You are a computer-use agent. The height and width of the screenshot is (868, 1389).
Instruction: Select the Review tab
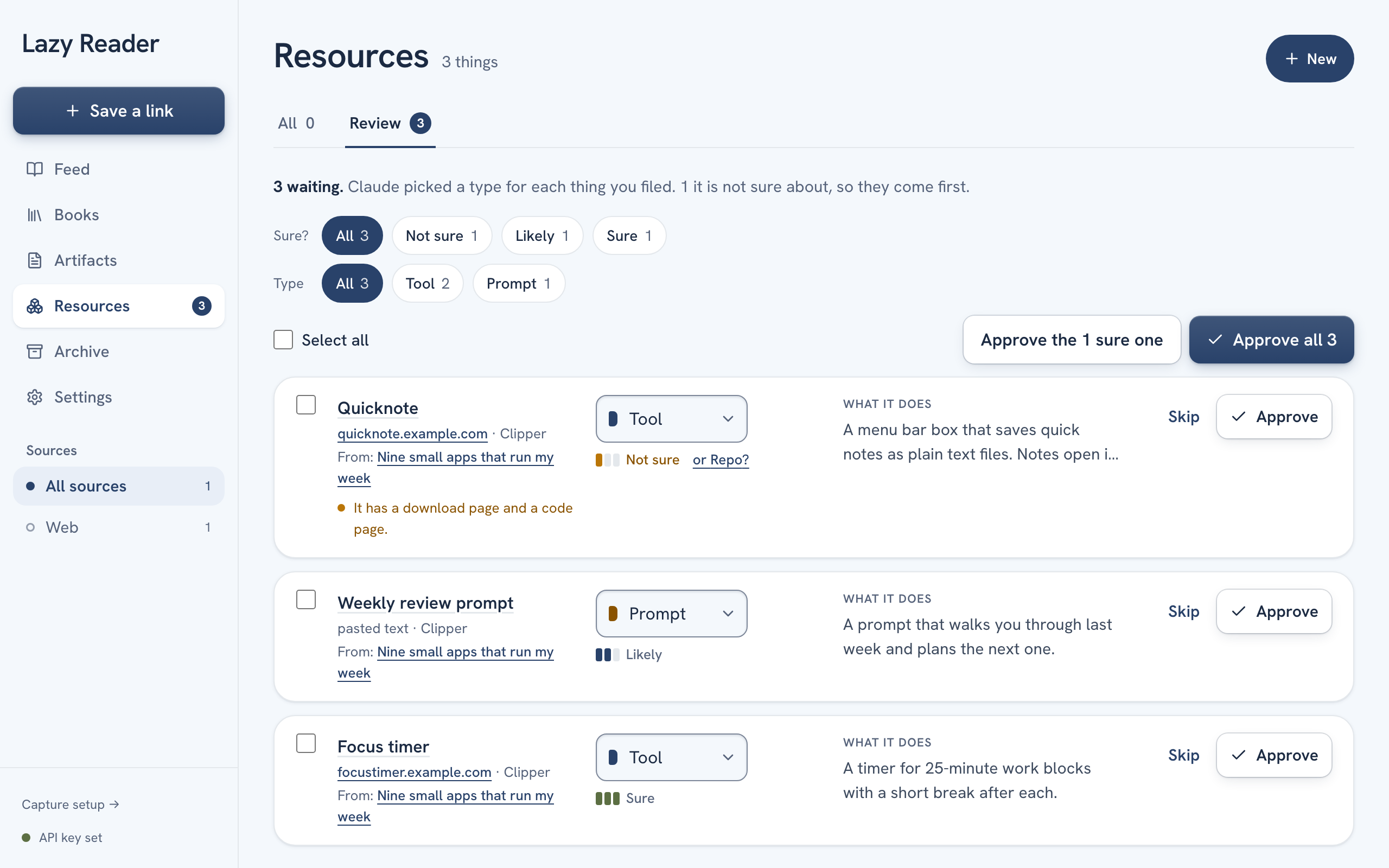[x=390, y=123]
